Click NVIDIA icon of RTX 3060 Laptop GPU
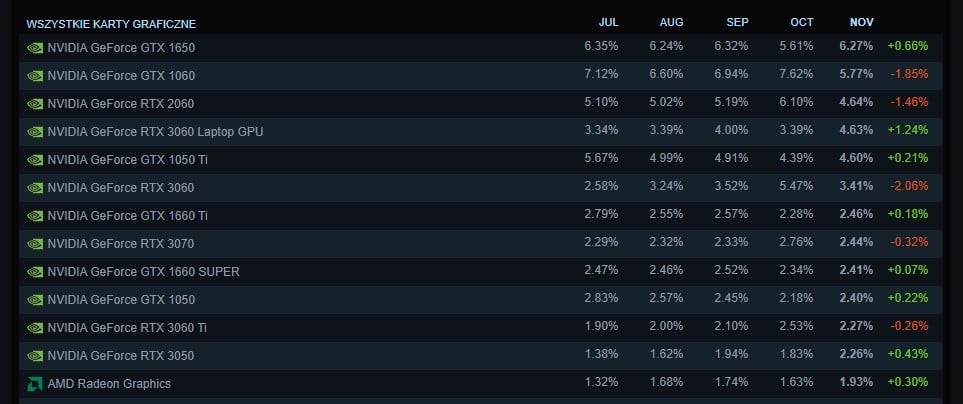The height and width of the screenshot is (404, 963). pyautogui.click(x=35, y=131)
